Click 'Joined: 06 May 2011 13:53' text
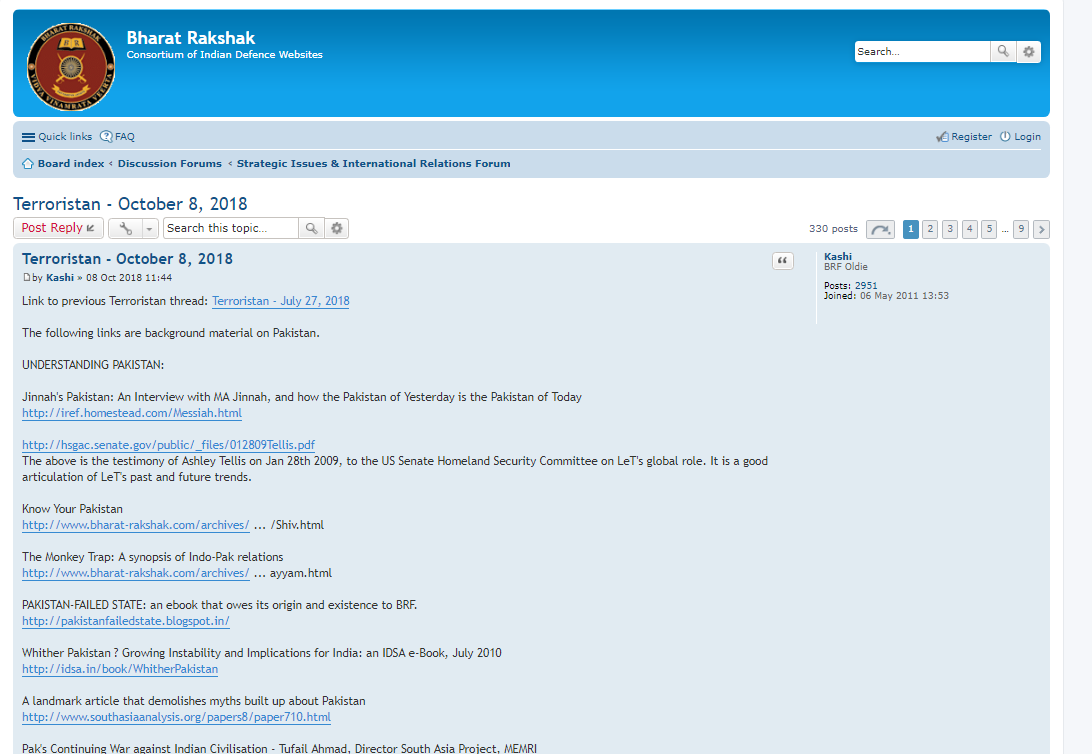1092x754 pixels. [887, 296]
